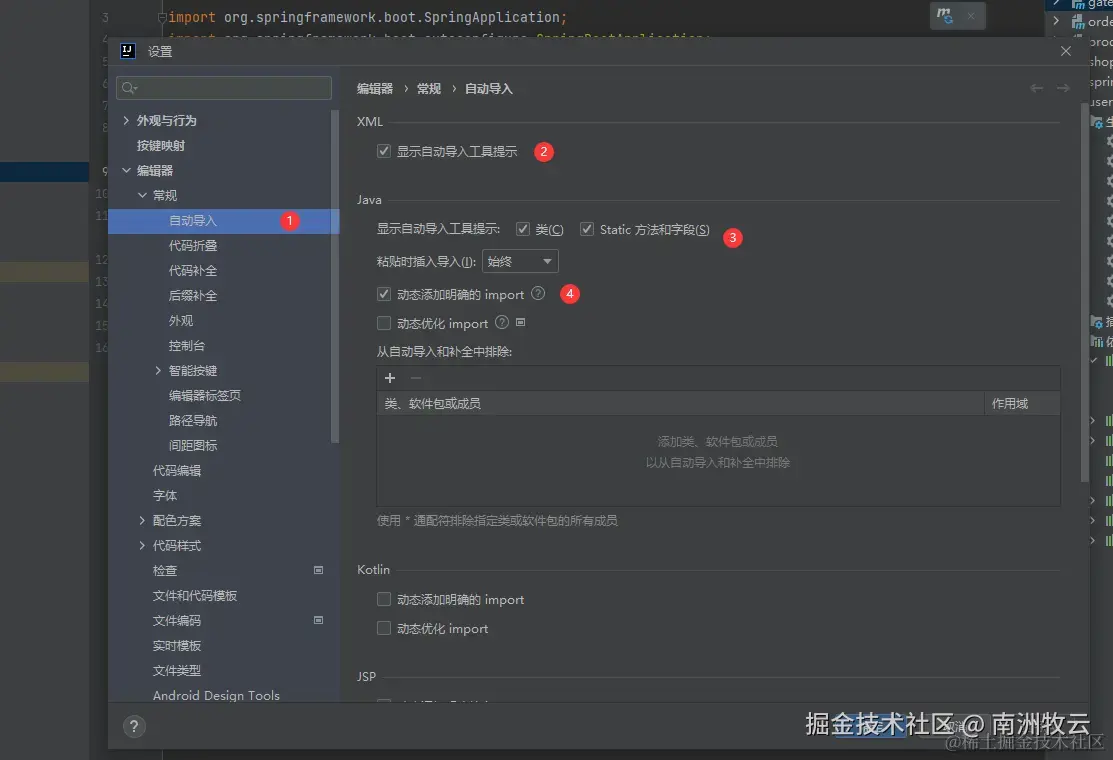
Task: Open 外观 under 常规
Action: [x=181, y=320]
